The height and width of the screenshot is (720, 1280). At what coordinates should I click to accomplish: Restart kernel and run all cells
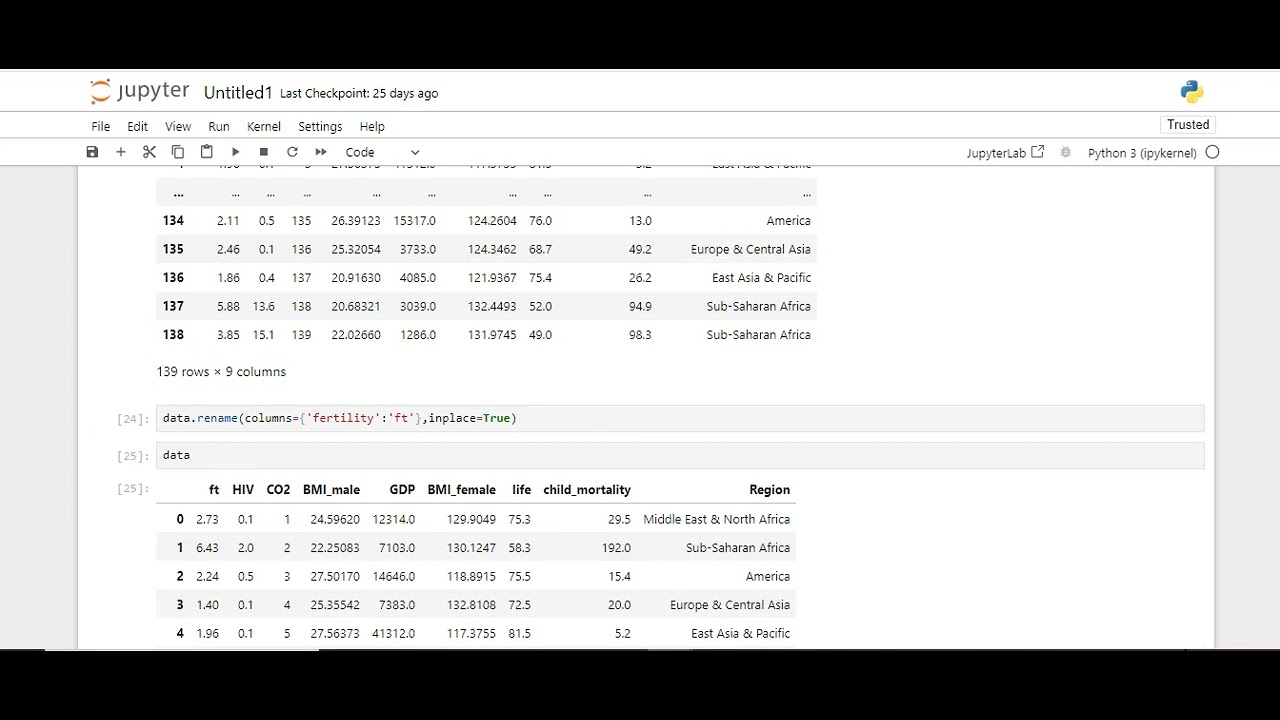(321, 152)
